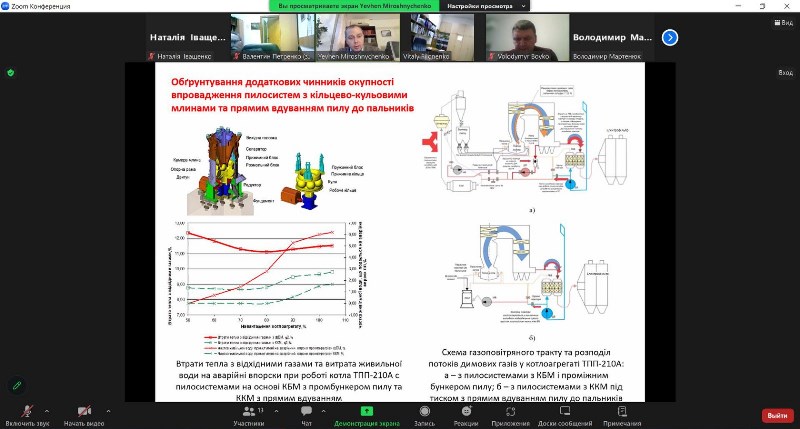The height and width of the screenshot is (429, 800).
Task: Click the Вход label at right edge
Action: click(786, 73)
